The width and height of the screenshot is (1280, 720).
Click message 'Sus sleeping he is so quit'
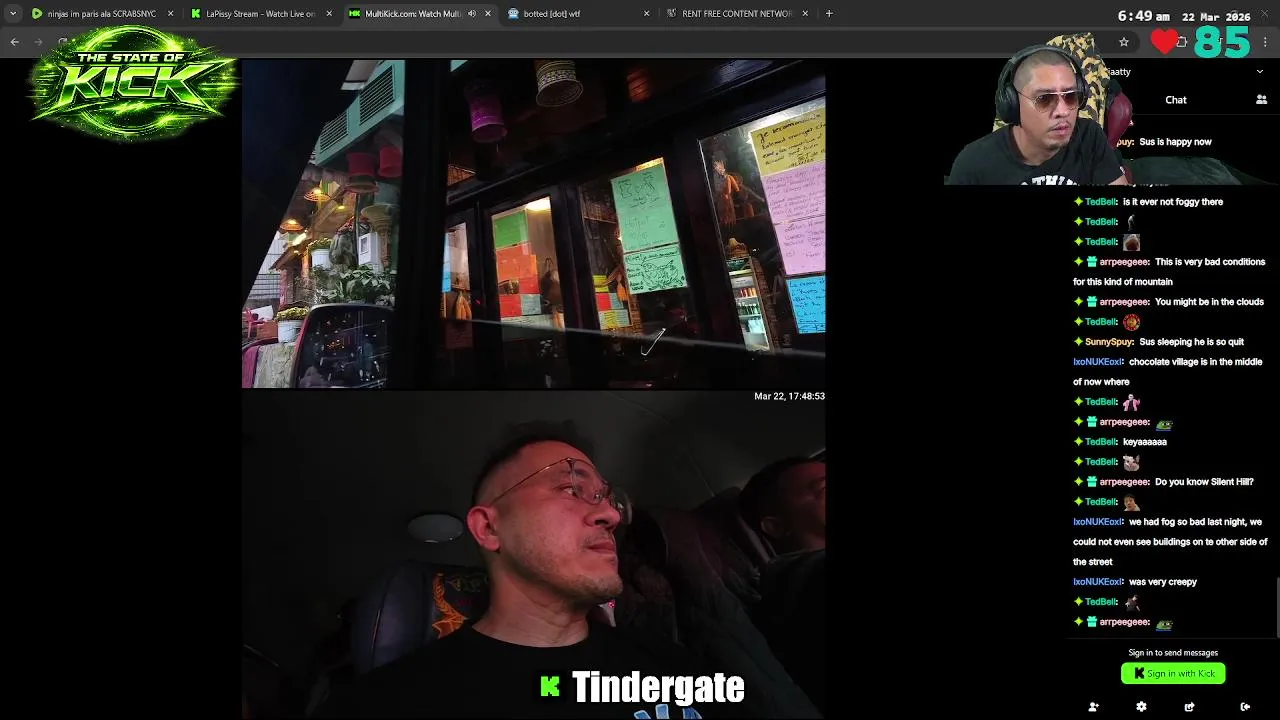click(x=1191, y=342)
